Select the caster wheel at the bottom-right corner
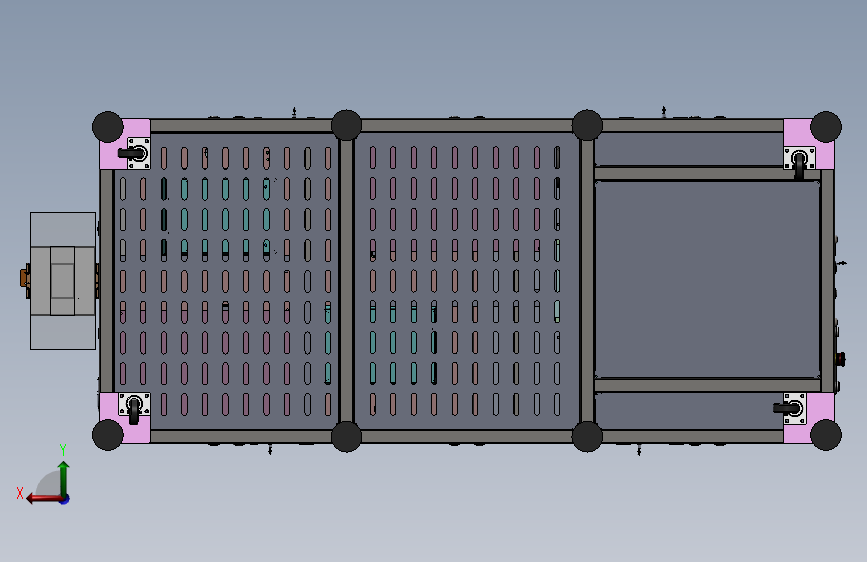 click(x=790, y=409)
